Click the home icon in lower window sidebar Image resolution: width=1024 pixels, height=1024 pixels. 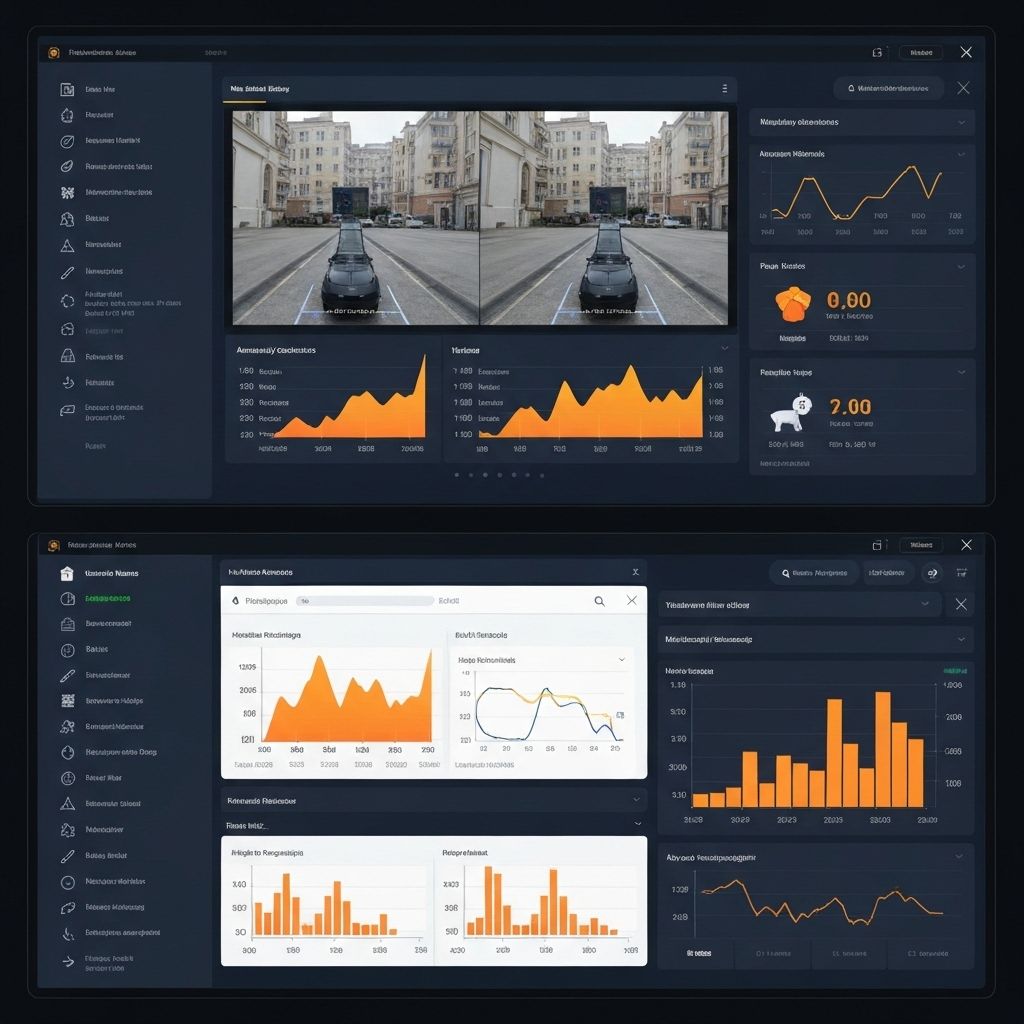pos(67,573)
